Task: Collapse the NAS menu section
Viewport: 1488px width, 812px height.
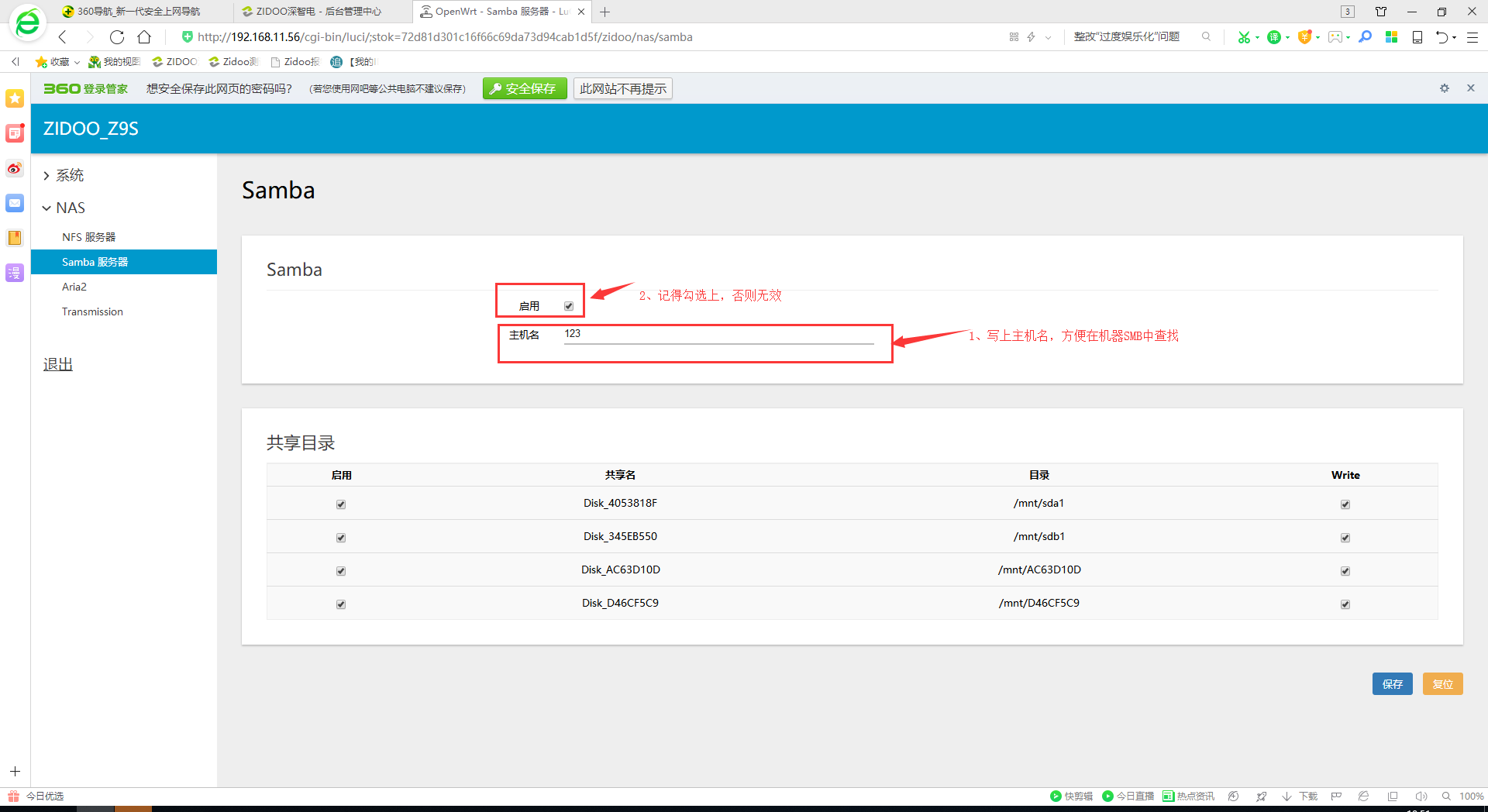Action: point(70,208)
